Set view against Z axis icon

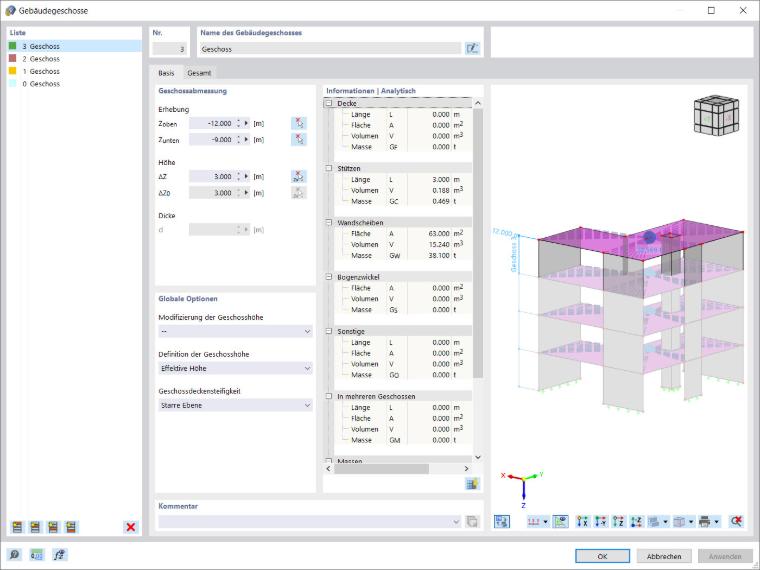(636, 522)
